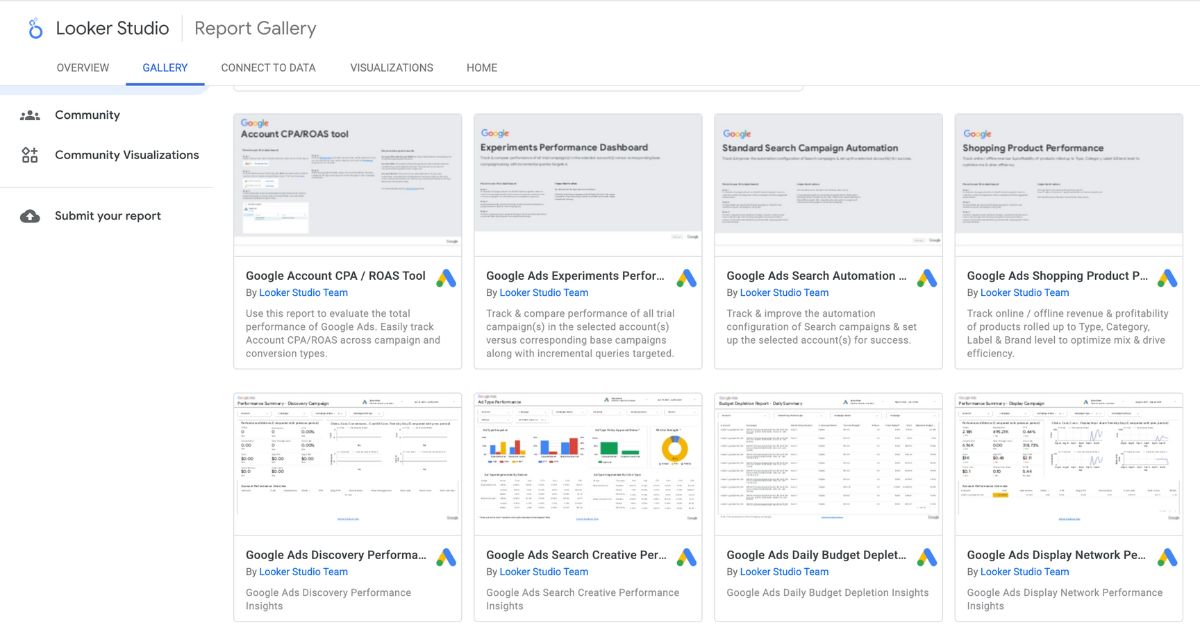The height and width of the screenshot is (630, 1200).
Task: Open Looker Studio Team link under Display Network report
Action: [1024, 572]
